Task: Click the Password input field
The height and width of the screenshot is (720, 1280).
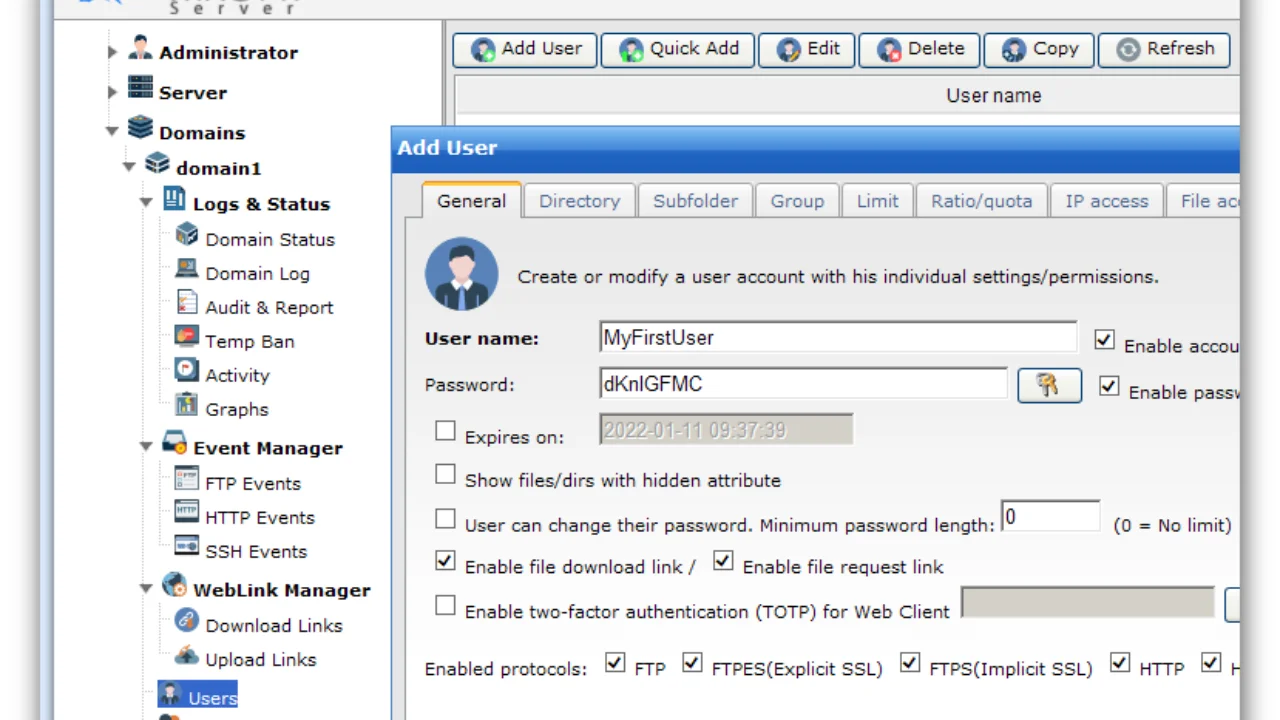Action: click(803, 384)
